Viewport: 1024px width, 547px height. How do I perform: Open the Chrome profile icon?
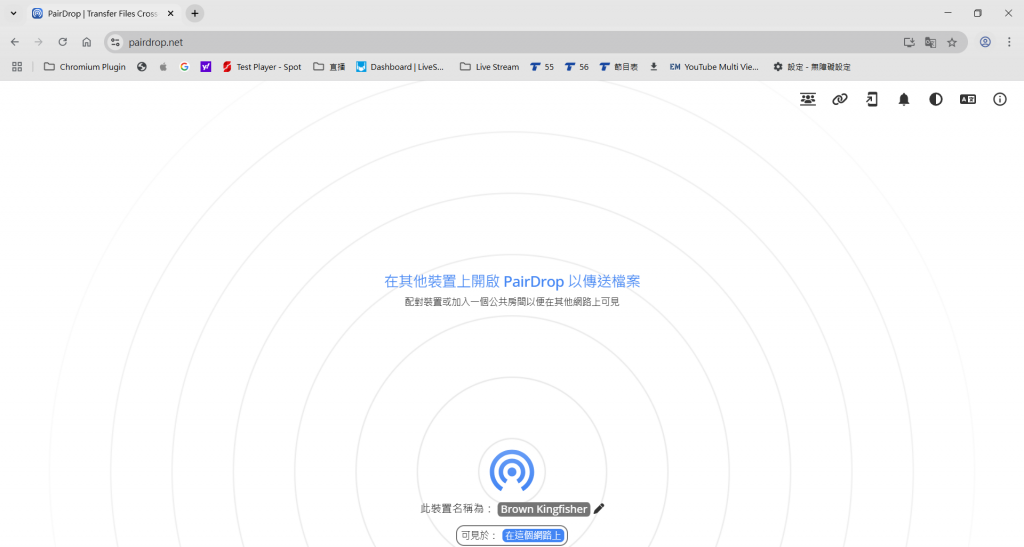pyautogui.click(x=985, y=42)
